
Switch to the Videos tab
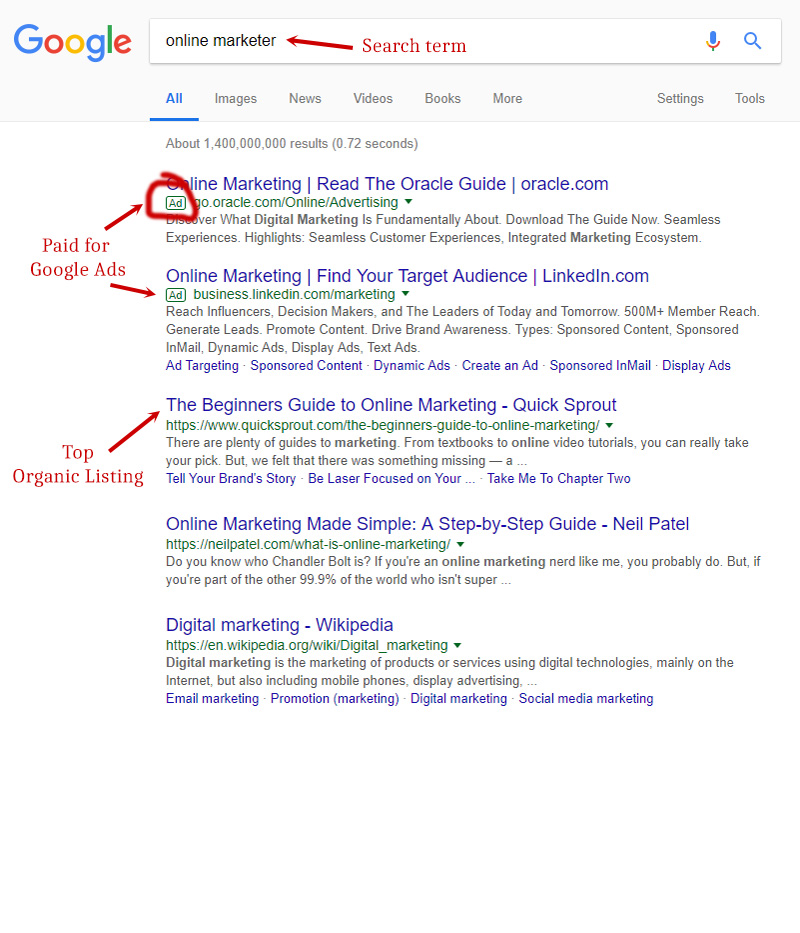373,99
